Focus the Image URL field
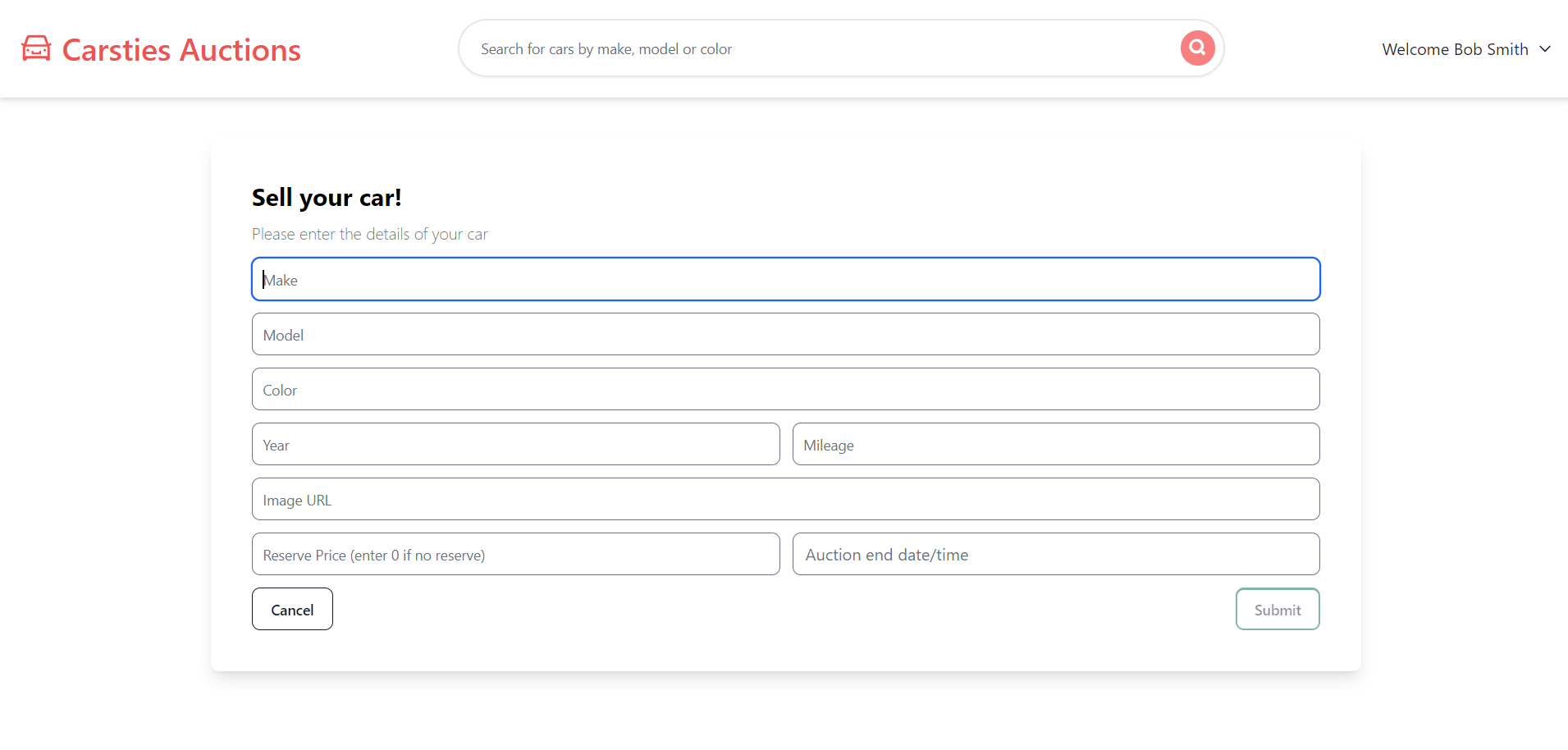 tap(785, 500)
